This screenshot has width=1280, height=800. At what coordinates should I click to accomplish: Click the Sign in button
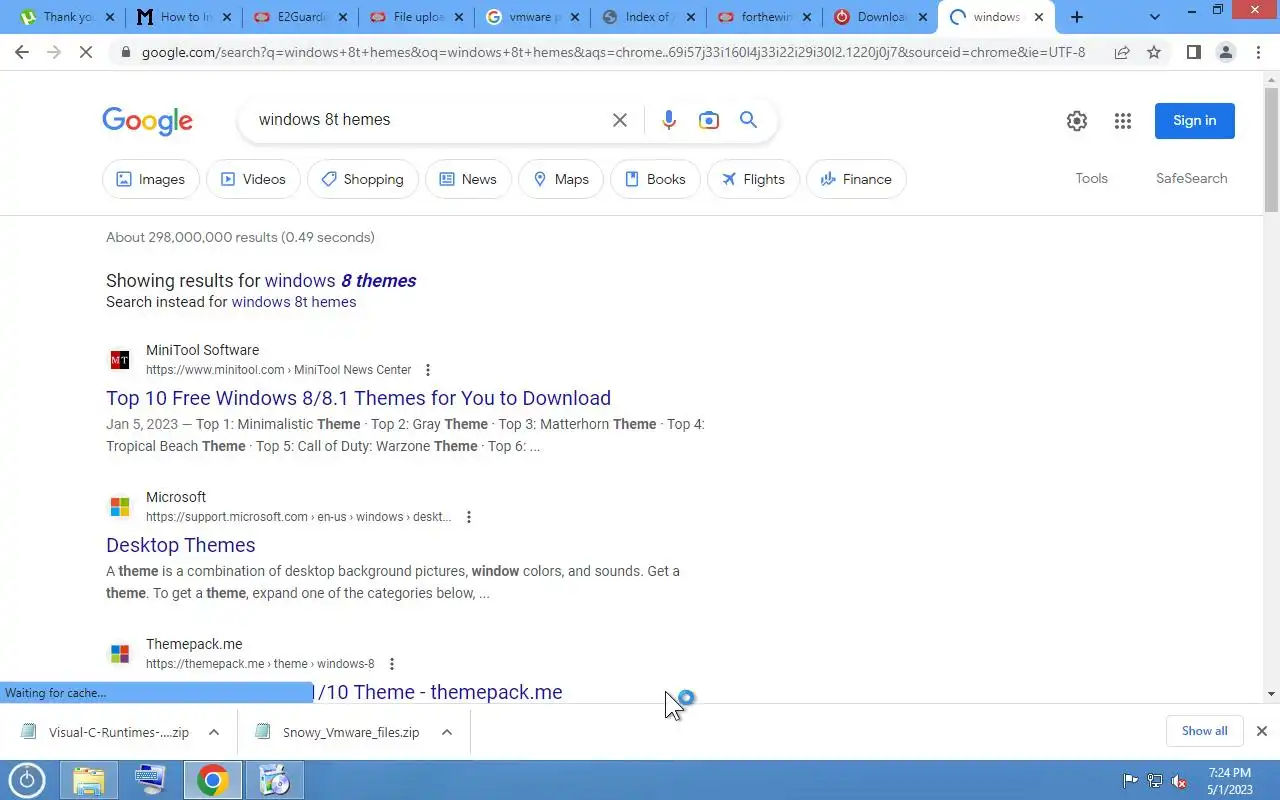click(x=1194, y=121)
